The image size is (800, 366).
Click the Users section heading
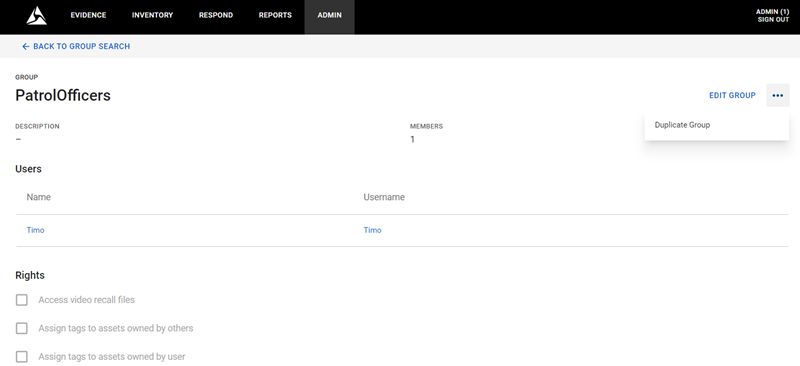point(29,169)
